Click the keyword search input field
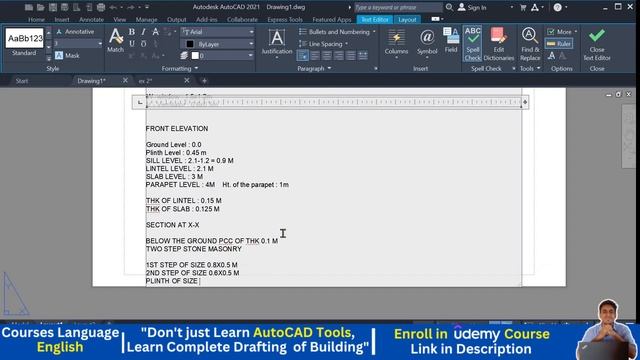The height and width of the screenshot is (360, 640). pyautogui.click(x=398, y=7)
